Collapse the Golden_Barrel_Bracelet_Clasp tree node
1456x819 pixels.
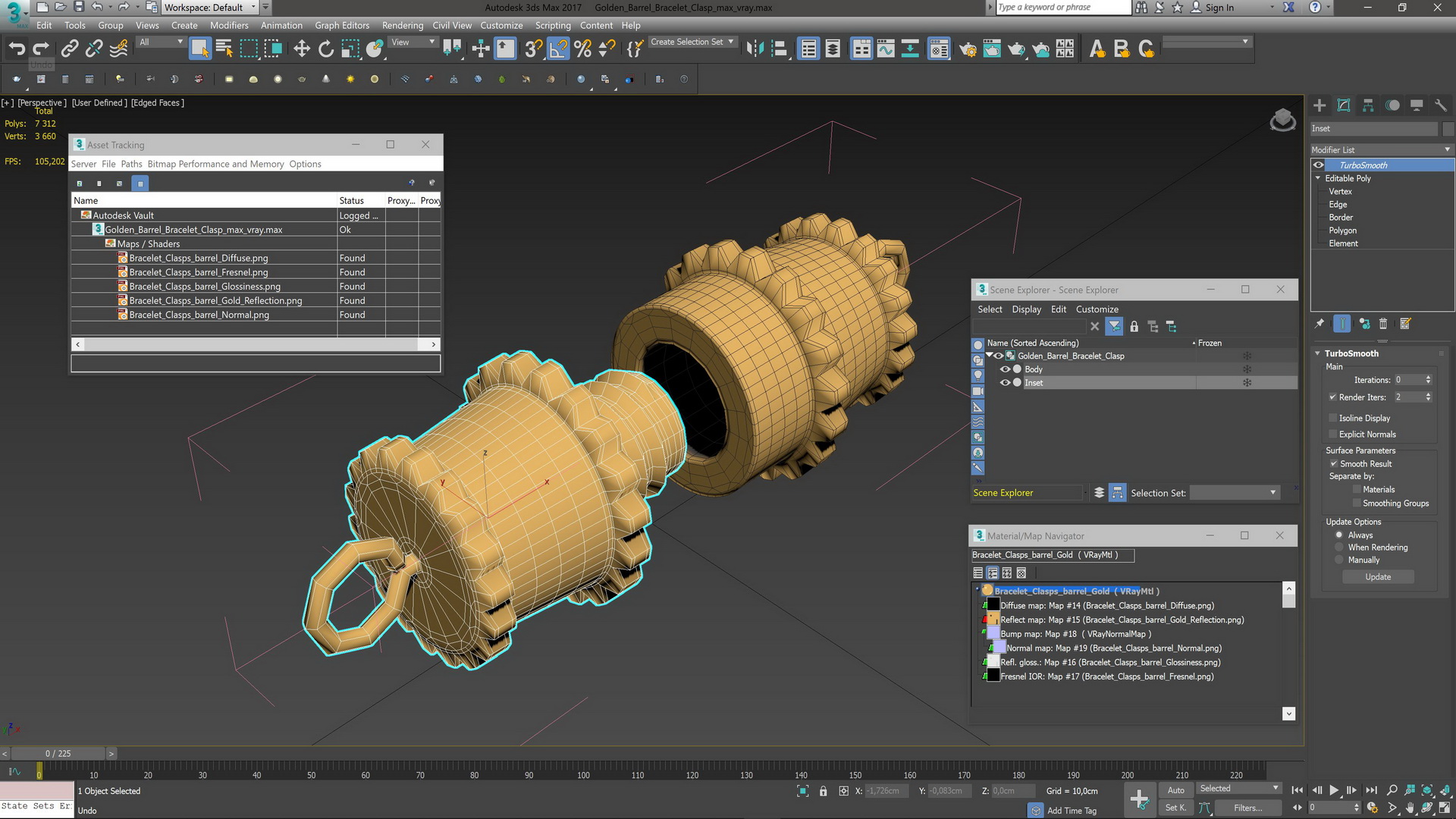pos(989,355)
